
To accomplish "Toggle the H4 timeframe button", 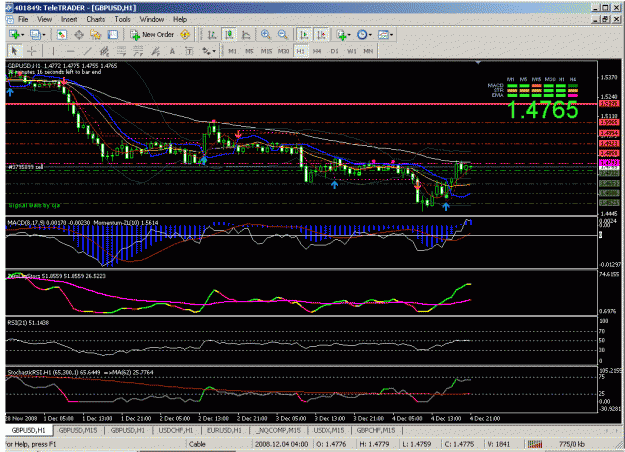I will click(317, 51).
